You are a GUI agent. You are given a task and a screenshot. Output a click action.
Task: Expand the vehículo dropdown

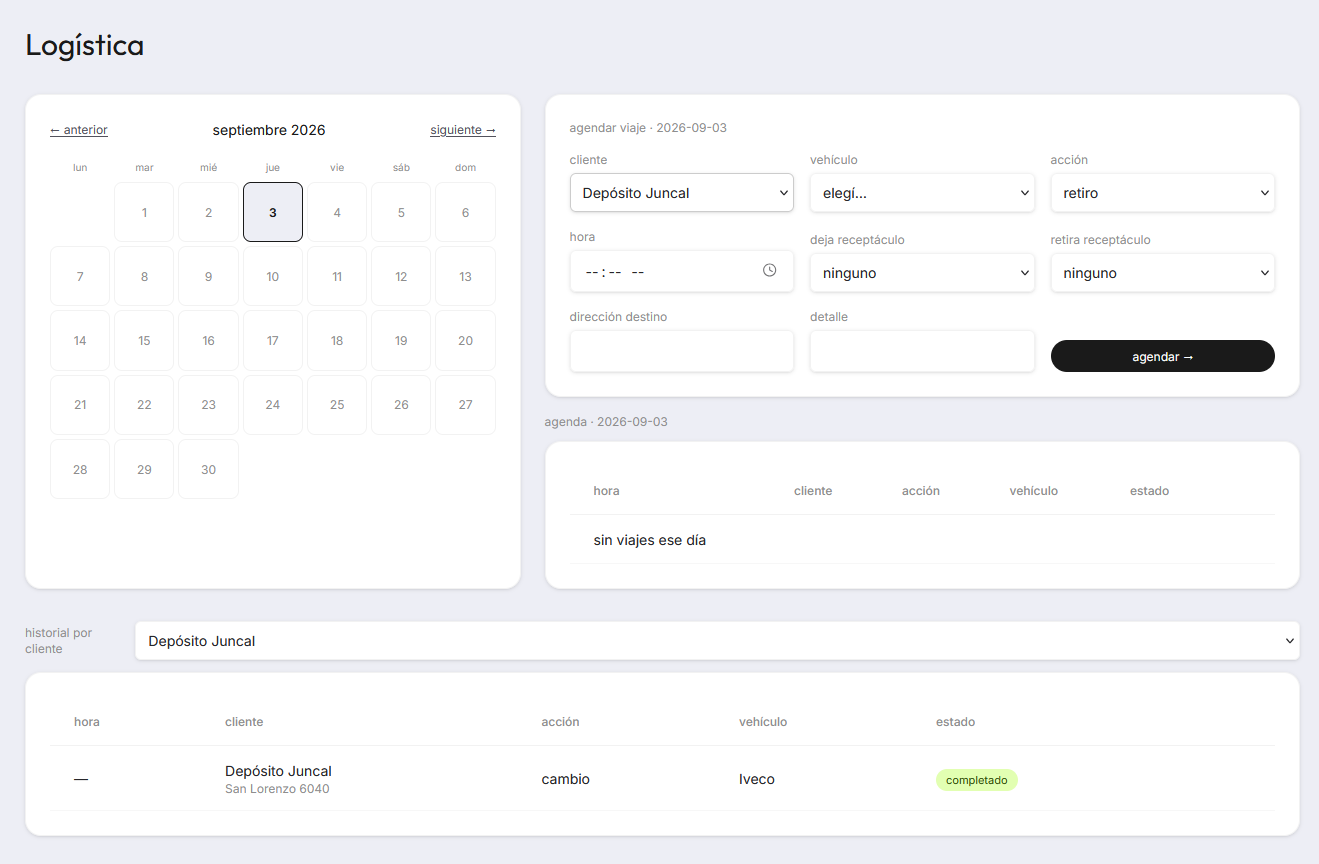point(922,193)
